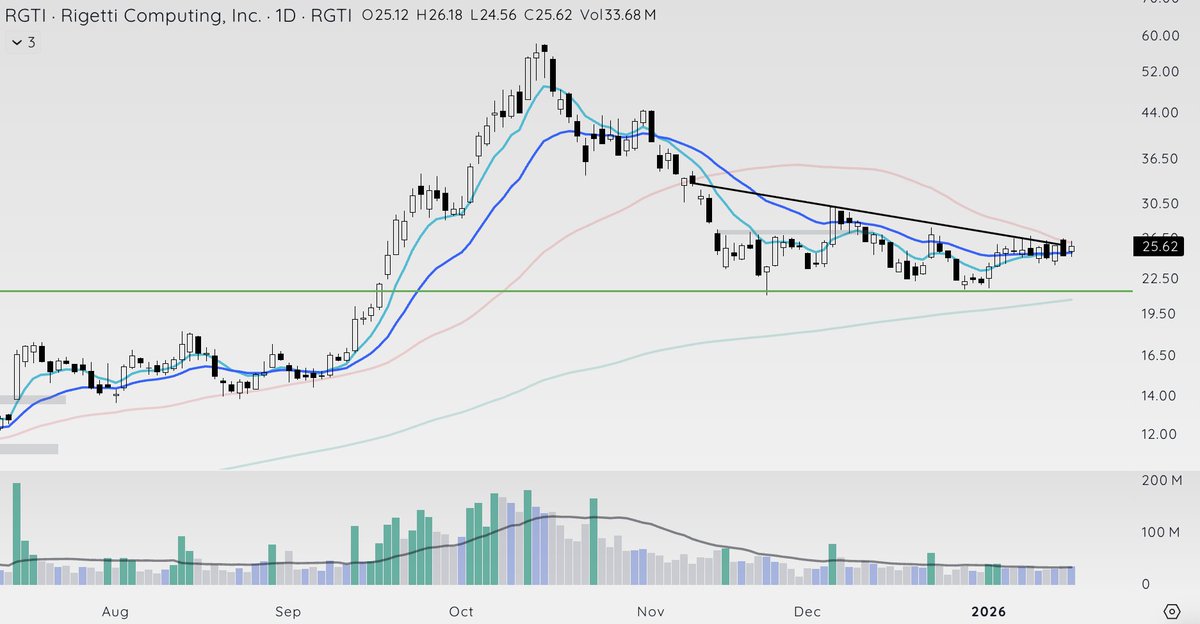This screenshot has width=1200, height=624.
Task: Click the Vol 33.68 M value
Action: (x=618, y=15)
